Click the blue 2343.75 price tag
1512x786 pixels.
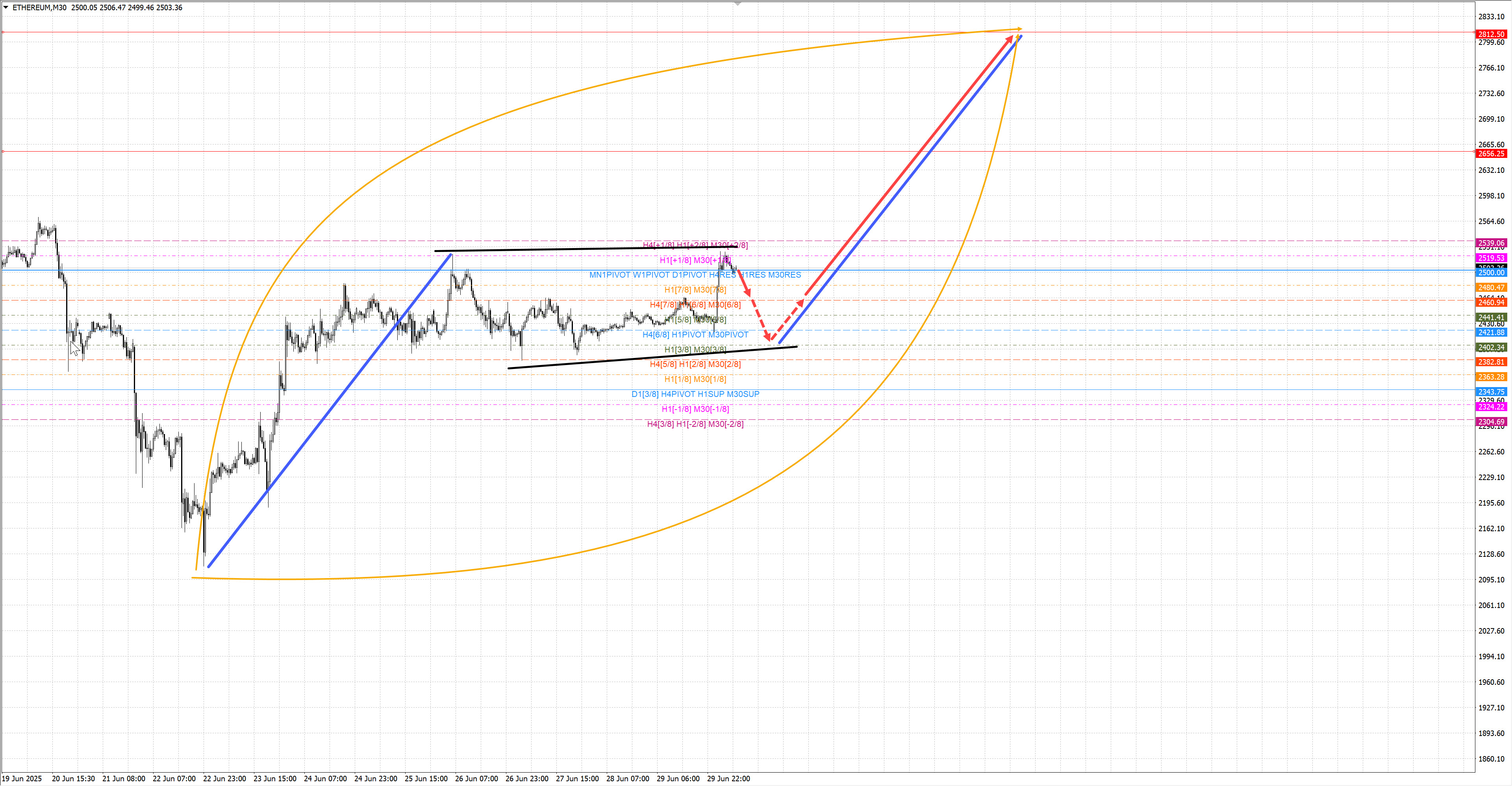pos(1491,392)
